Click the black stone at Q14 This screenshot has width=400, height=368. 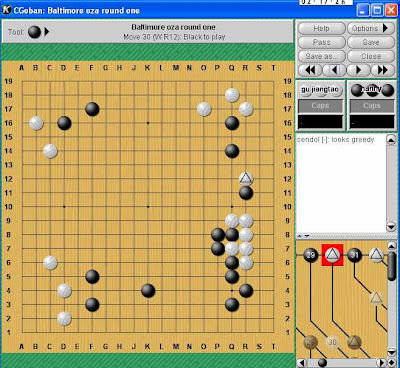232,151
